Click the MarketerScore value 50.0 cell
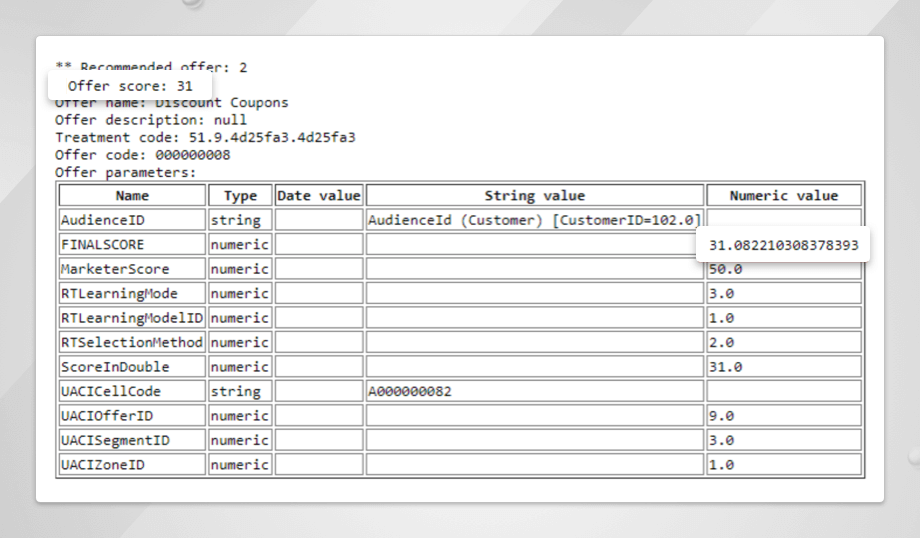Image resolution: width=920 pixels, height=538 pixels. 784,269
